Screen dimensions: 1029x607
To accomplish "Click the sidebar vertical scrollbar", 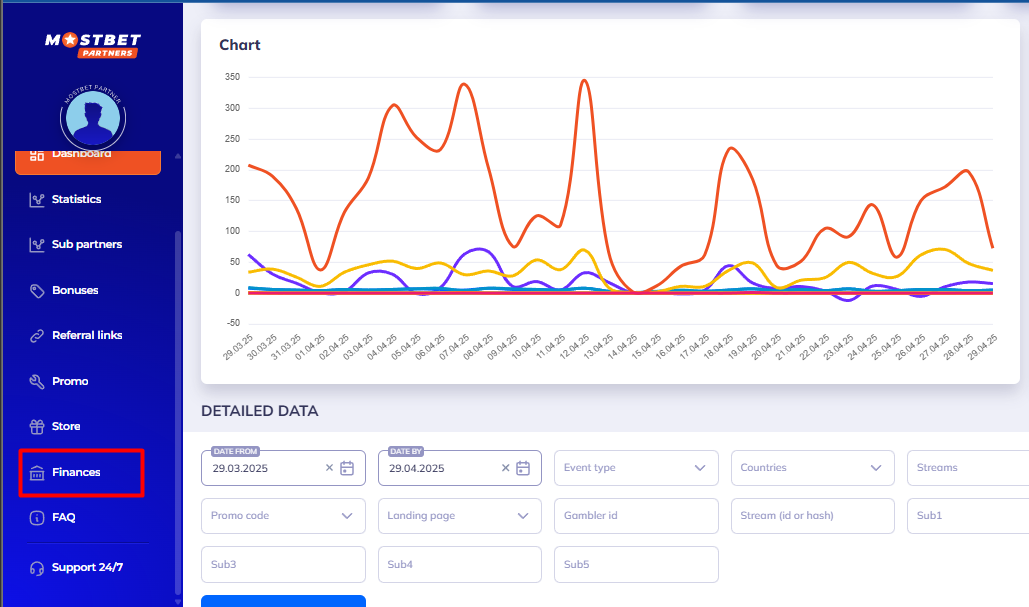I will pos(178,400).
